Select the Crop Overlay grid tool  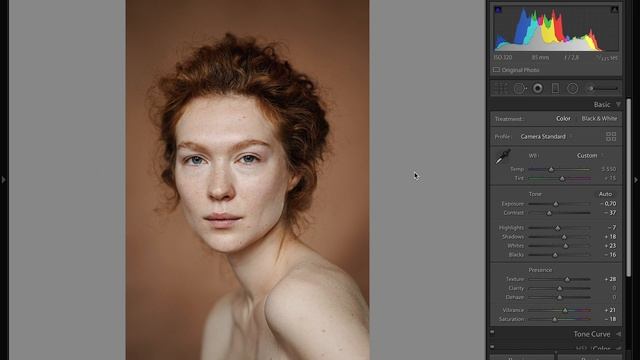point(500,88)
